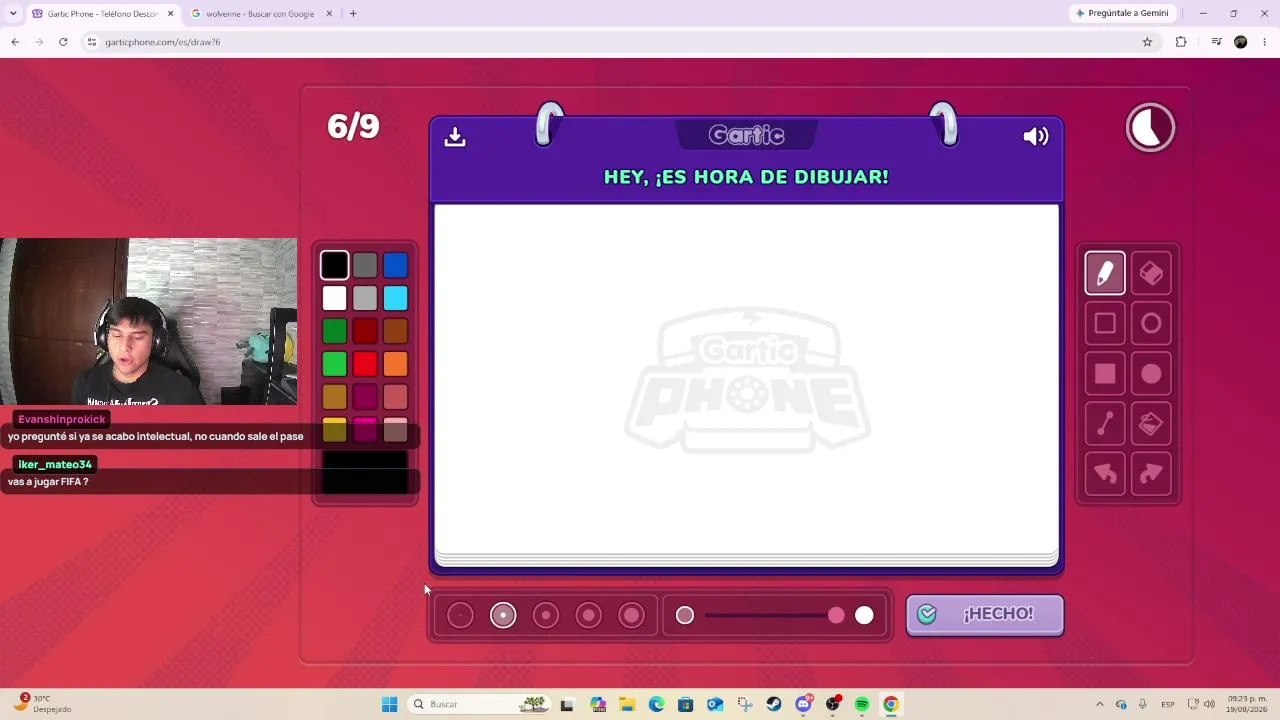Launch Microsoft Edge from the taskbar

point(656,704)
